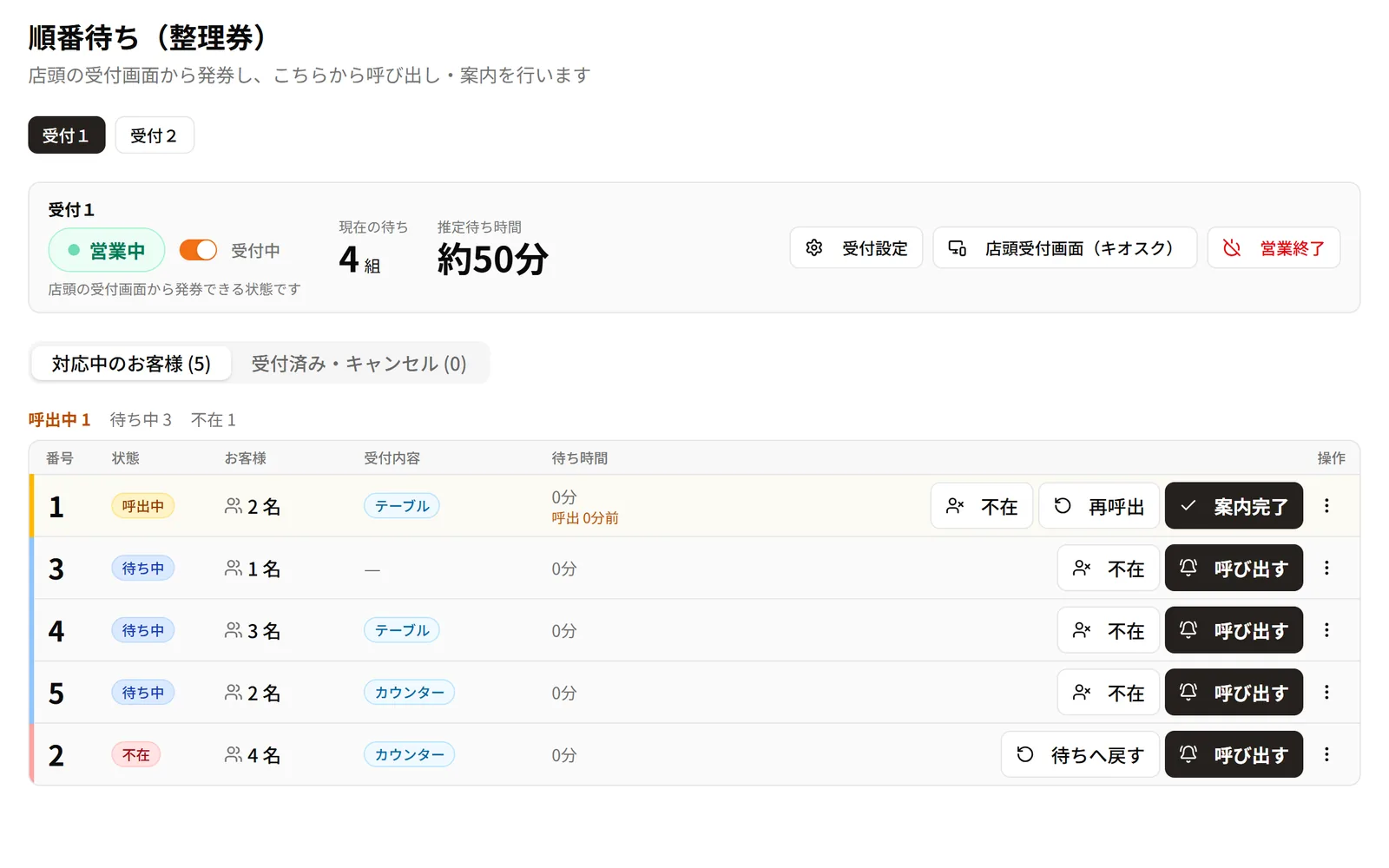Image resolution: width=1389 pixels, height=868 pixels.
Task: Open more options menu for ticket 3
Action: [x=1326, y=569]
